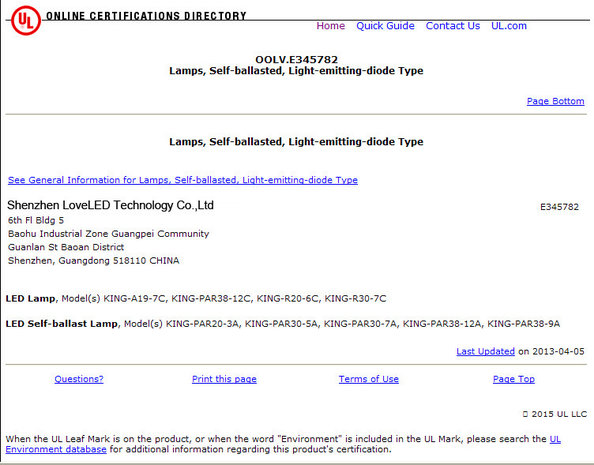Image resolution: width=594 pixels, height=465 pixels.
Task: Click the Shenzhen LoveLED Technology company name
Action: coord(110,205)
